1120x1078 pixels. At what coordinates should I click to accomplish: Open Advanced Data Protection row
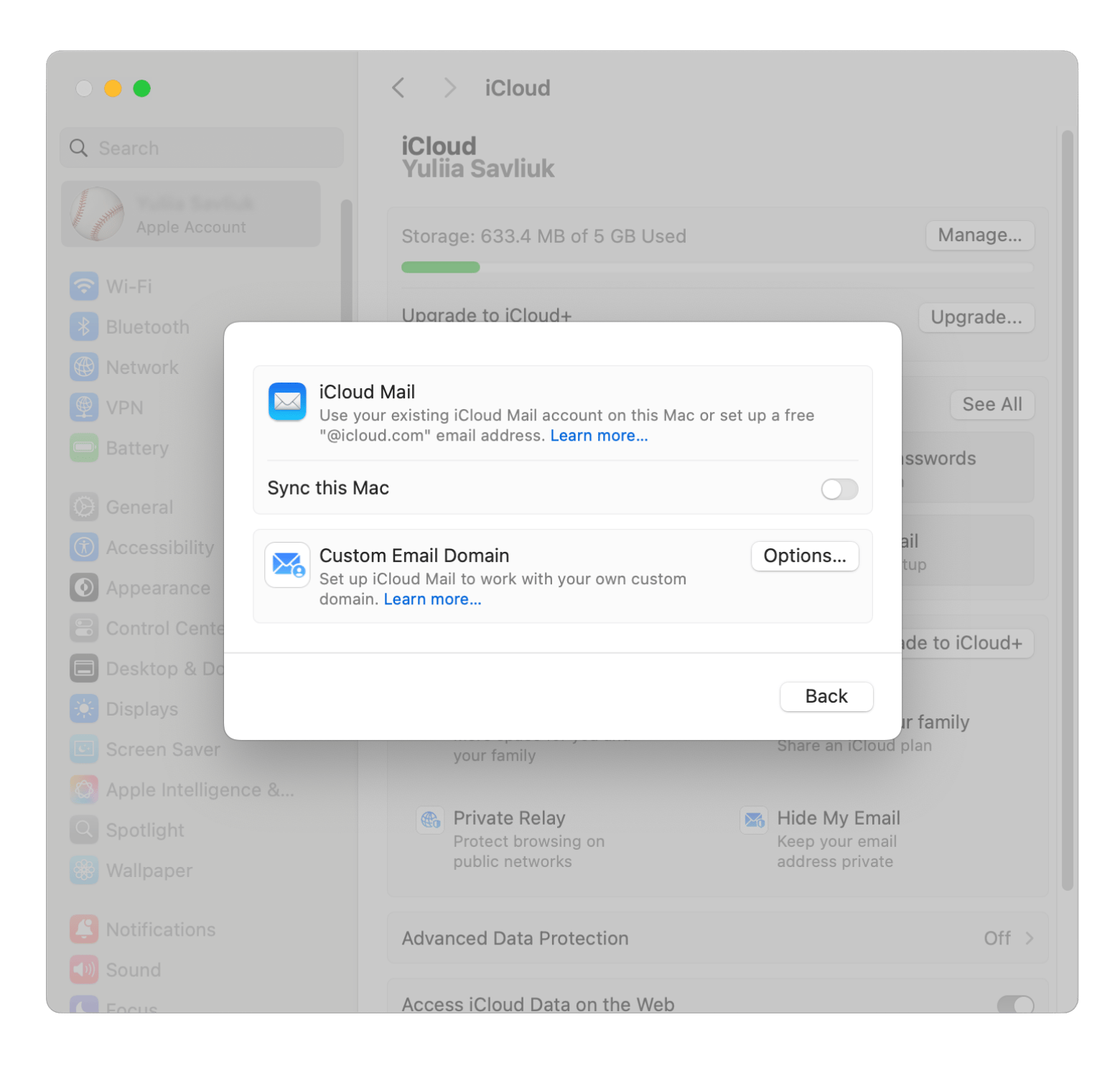[x=717, y=938]
